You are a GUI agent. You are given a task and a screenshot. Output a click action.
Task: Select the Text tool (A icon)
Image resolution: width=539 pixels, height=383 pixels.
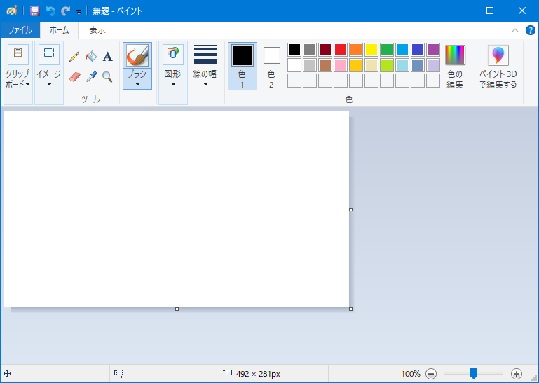pos(108,56)
